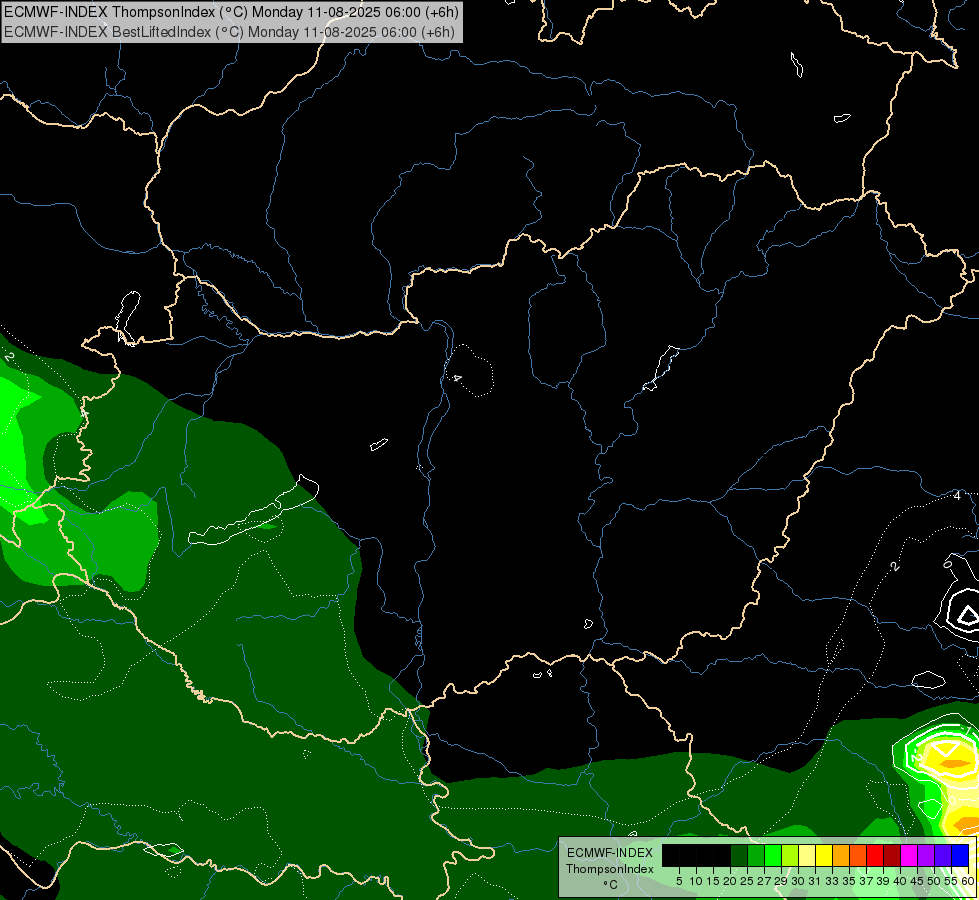Select the yellow 31–33 legend swatch

tap(824, 856)
